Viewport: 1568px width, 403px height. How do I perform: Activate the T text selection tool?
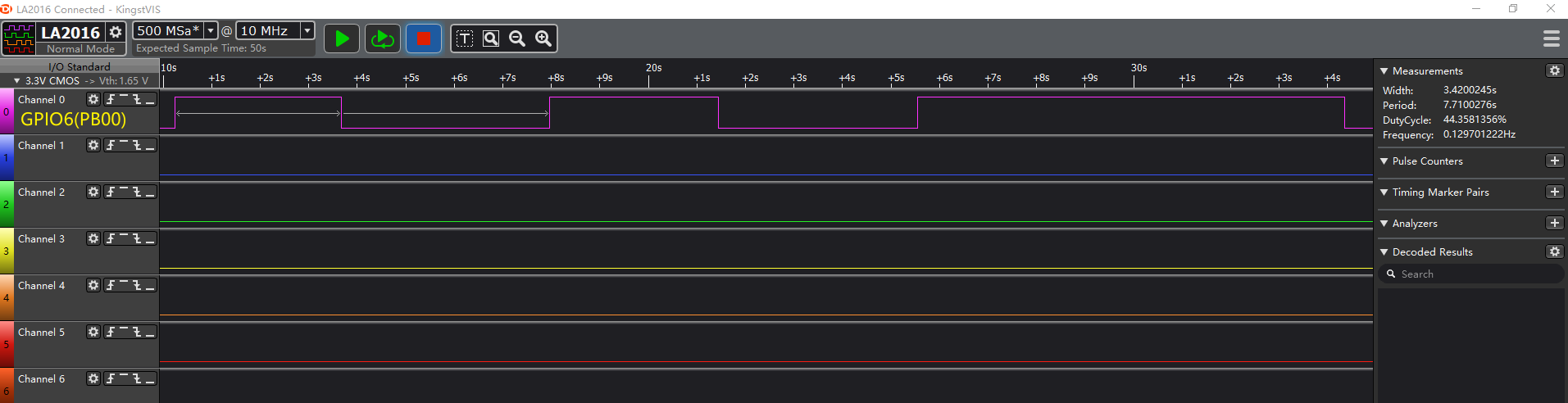click(465, 38)
